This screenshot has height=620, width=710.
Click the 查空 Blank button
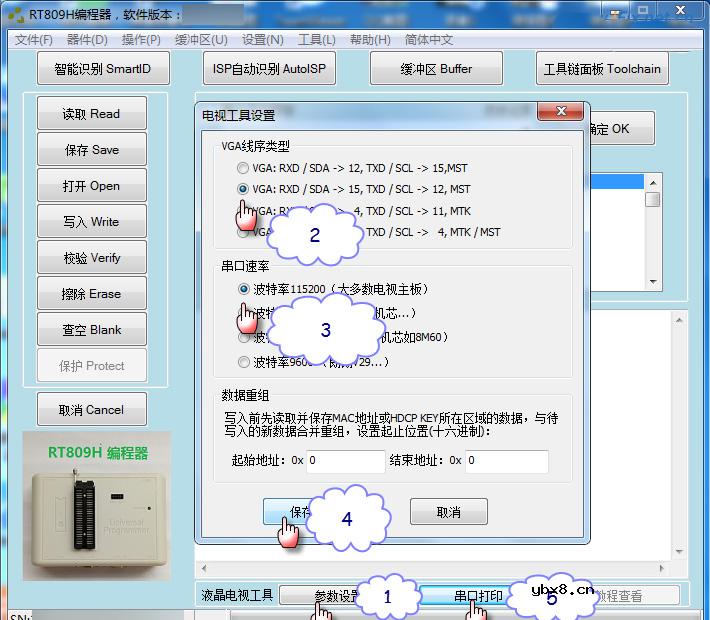[x=92, y=329]
